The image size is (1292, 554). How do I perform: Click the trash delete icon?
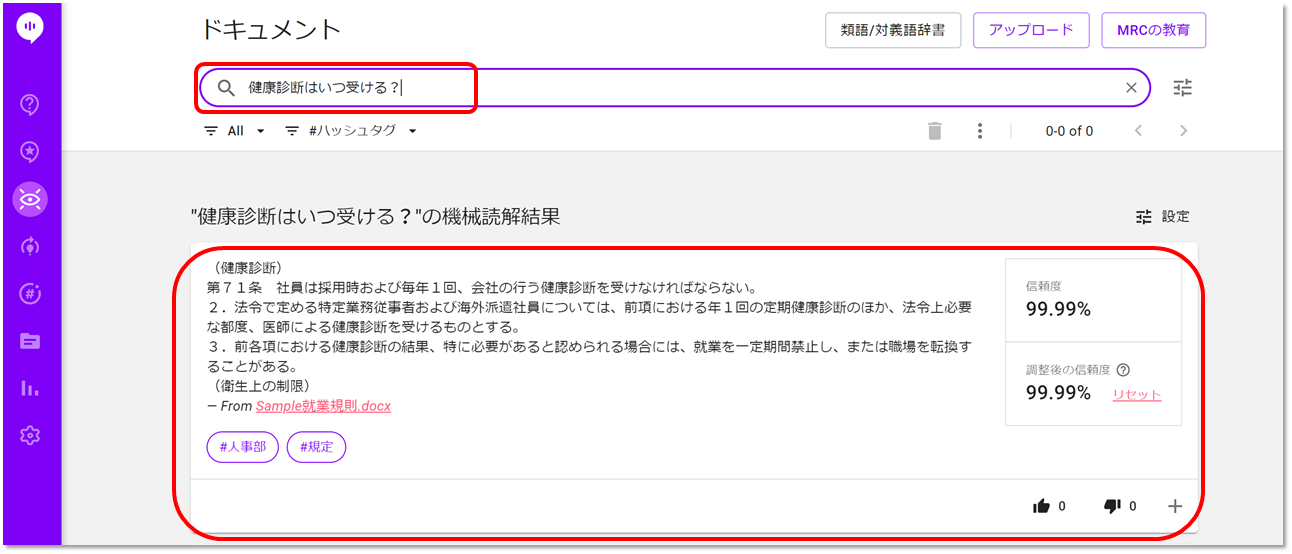coord(934,131)
